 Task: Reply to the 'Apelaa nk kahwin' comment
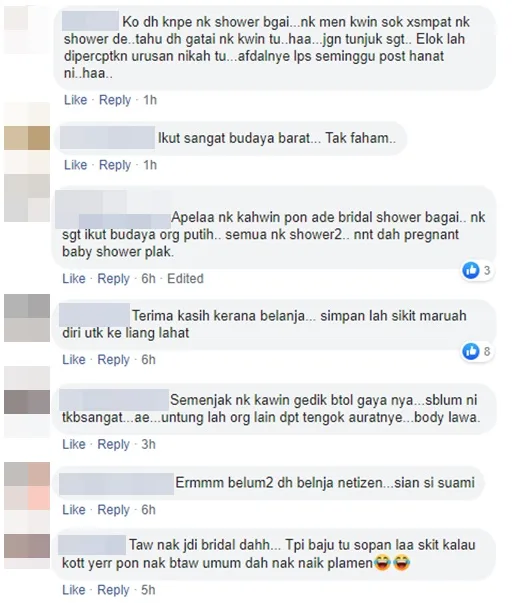click(113, 278)
